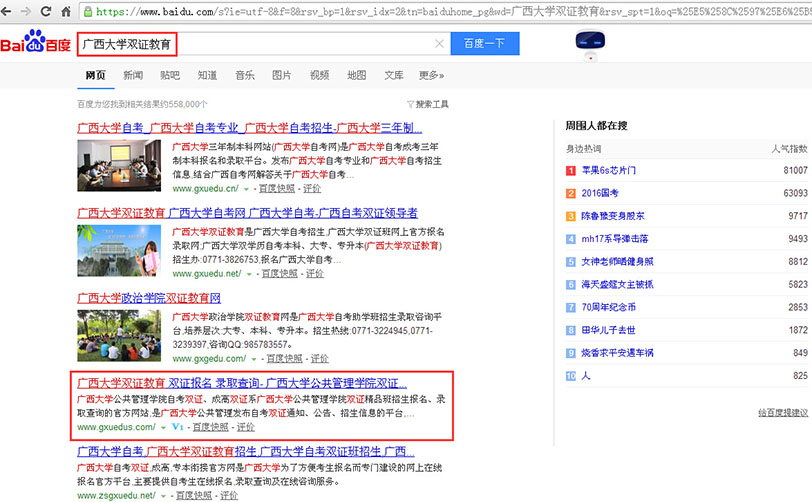
Task: Open hot search mh17系导弹击落
Action: coord(615,239)
